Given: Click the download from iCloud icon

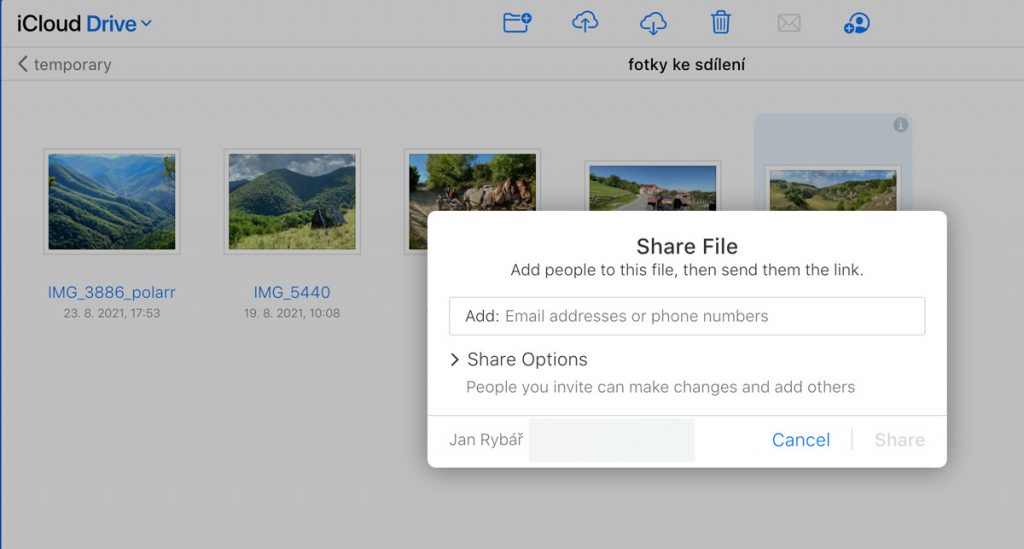Looking at the screenshot, I should click(x=653, y=22).
